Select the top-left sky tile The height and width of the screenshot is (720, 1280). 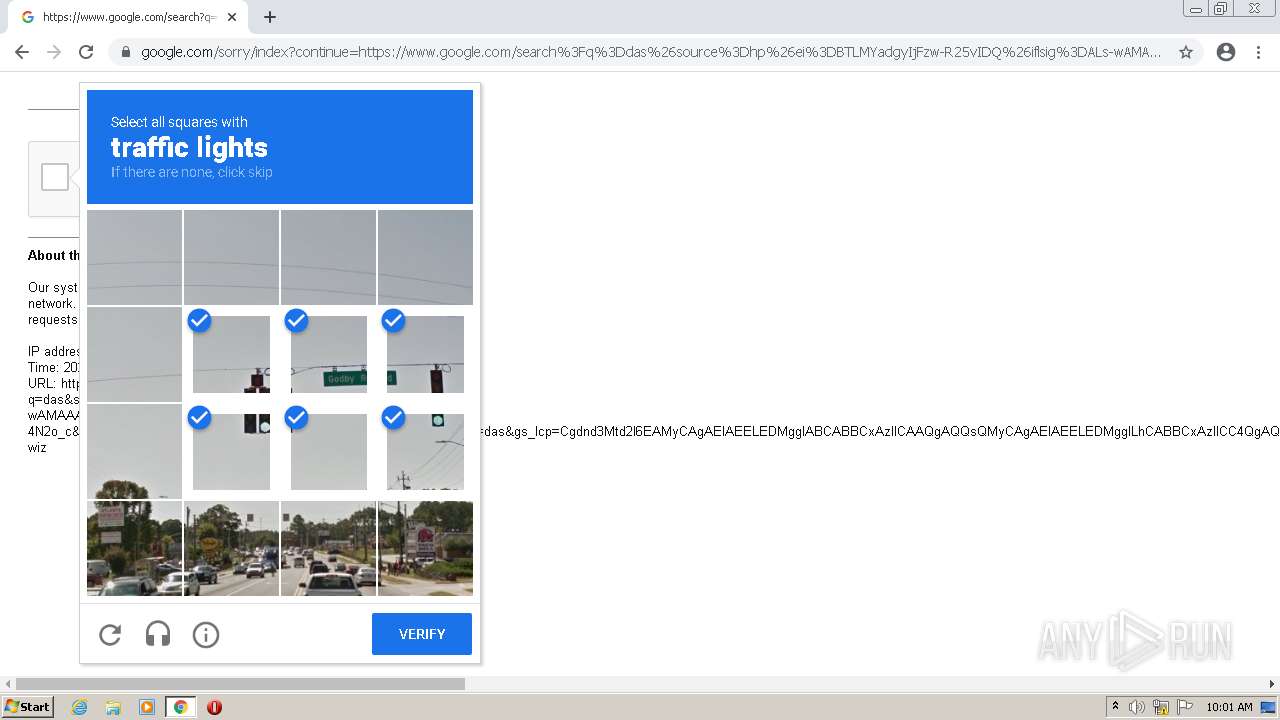[134, 257]
